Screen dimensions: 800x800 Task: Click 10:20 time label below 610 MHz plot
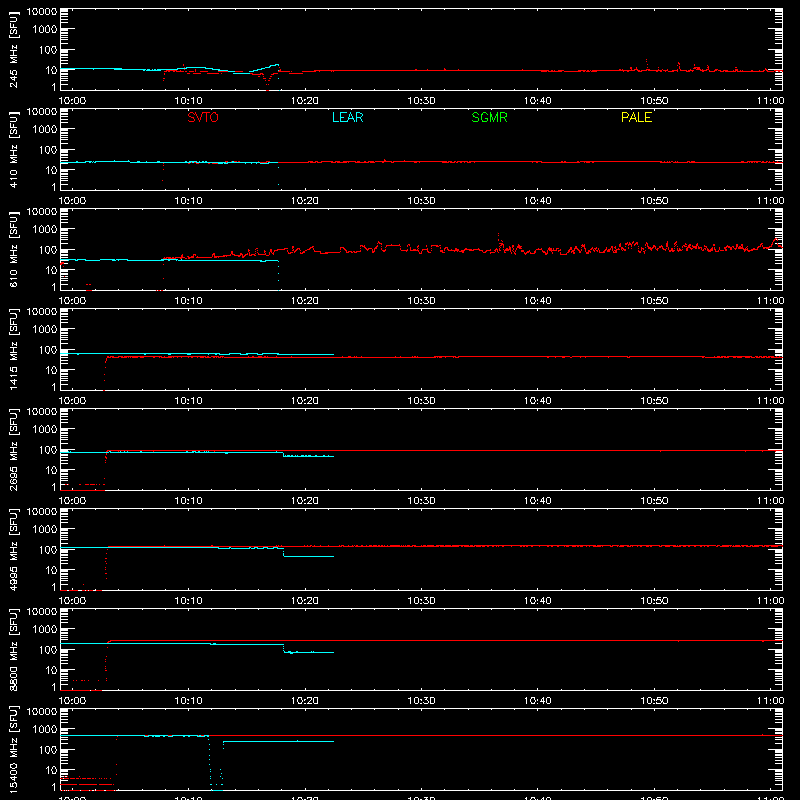pos(305,301)
